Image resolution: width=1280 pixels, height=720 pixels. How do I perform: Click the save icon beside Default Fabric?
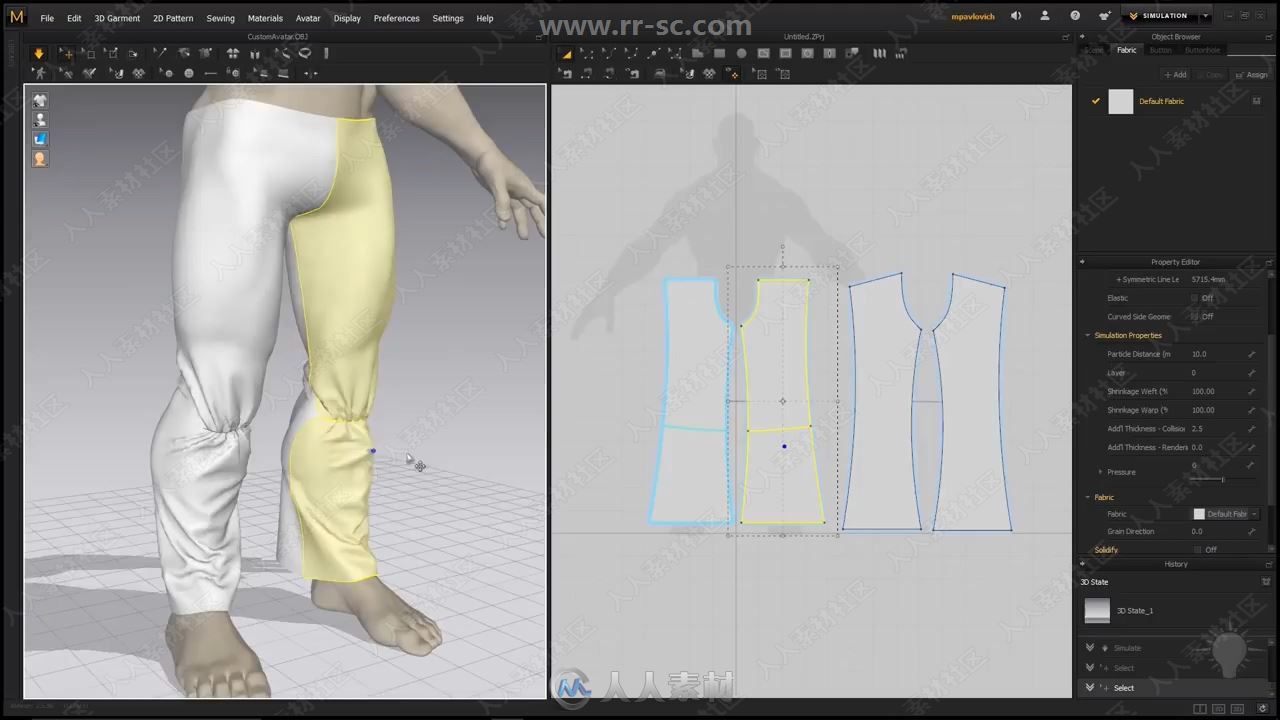pyautogui.click(x=1257, y=101)
